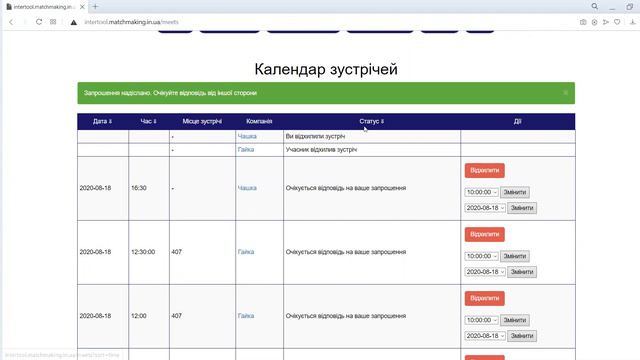The width and height of the screenshot is (640, 360).
Task: Click Змінити next to time in 12:30:00 row
Action: pos(515,256)
